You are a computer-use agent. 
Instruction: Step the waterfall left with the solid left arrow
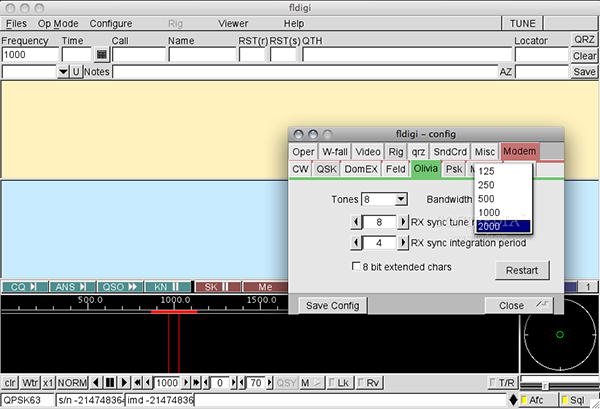click(x=96, y=382)
